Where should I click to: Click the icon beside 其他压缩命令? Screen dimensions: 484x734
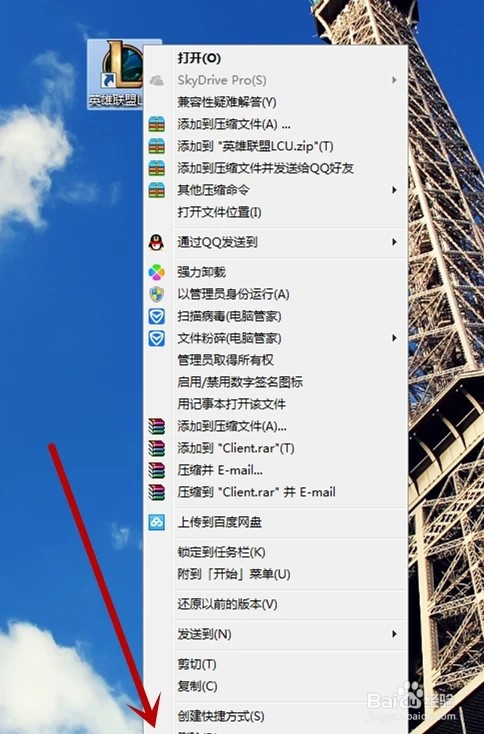(156, 190)
